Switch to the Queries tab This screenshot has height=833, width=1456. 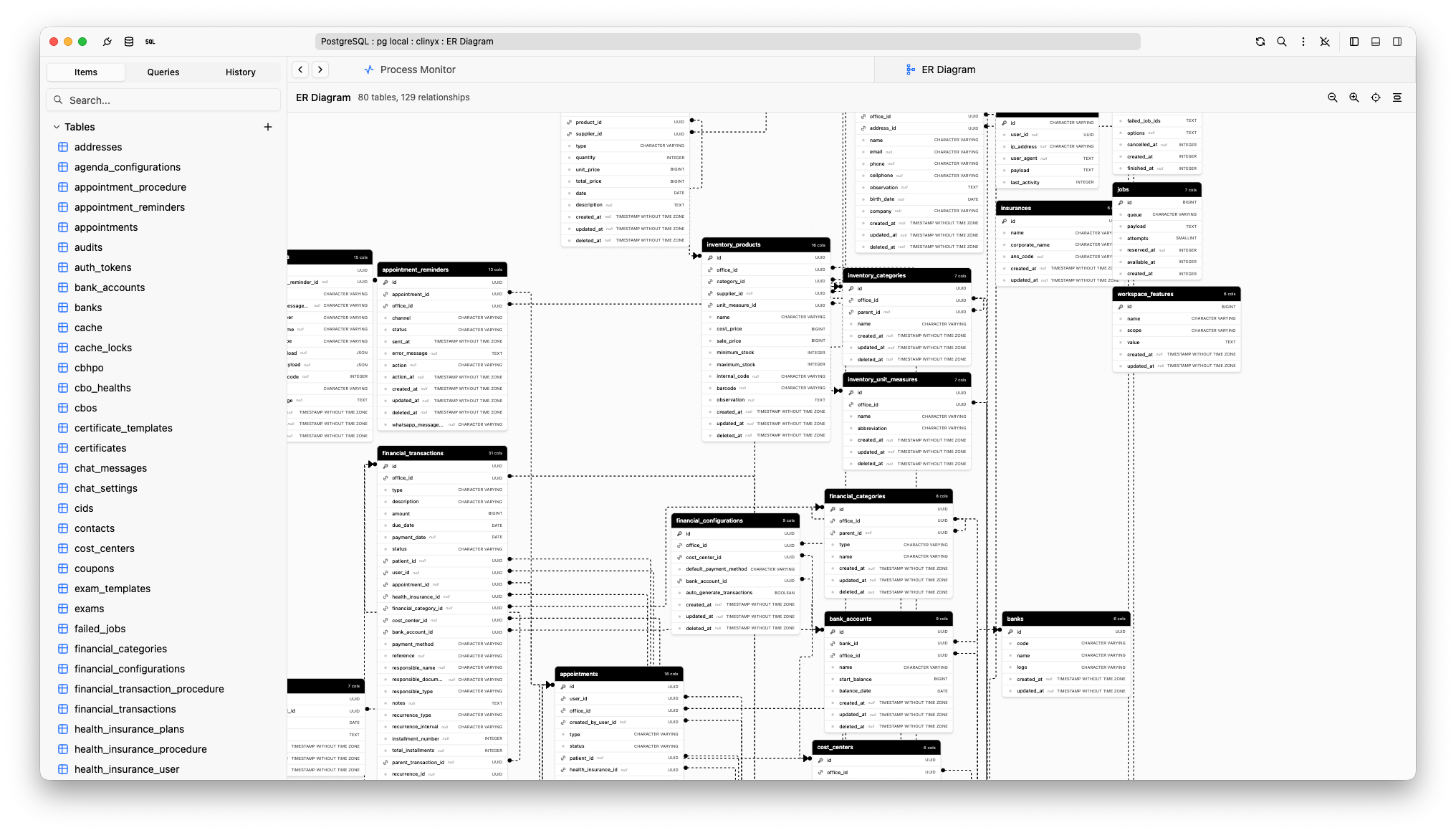(x=163, y=72)
